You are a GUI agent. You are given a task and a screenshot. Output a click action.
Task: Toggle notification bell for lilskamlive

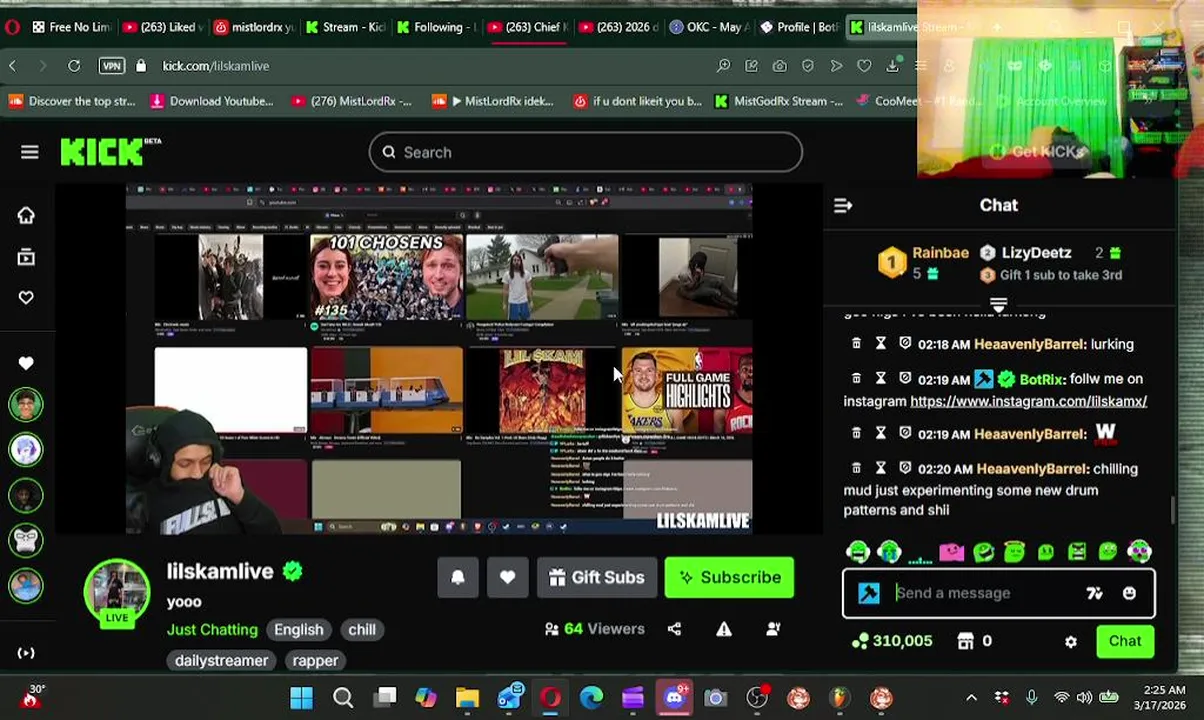tap(458, 577)
